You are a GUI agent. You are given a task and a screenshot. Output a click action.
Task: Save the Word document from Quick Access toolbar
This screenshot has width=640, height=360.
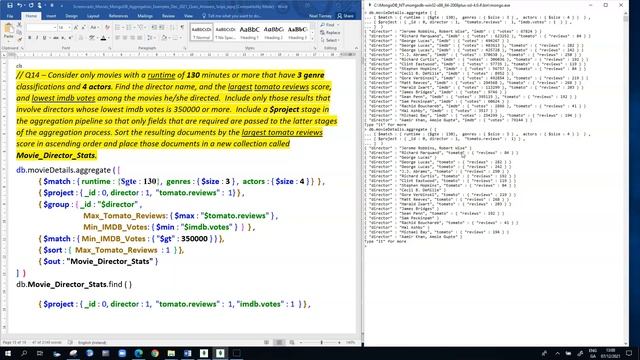click(10, 5)
